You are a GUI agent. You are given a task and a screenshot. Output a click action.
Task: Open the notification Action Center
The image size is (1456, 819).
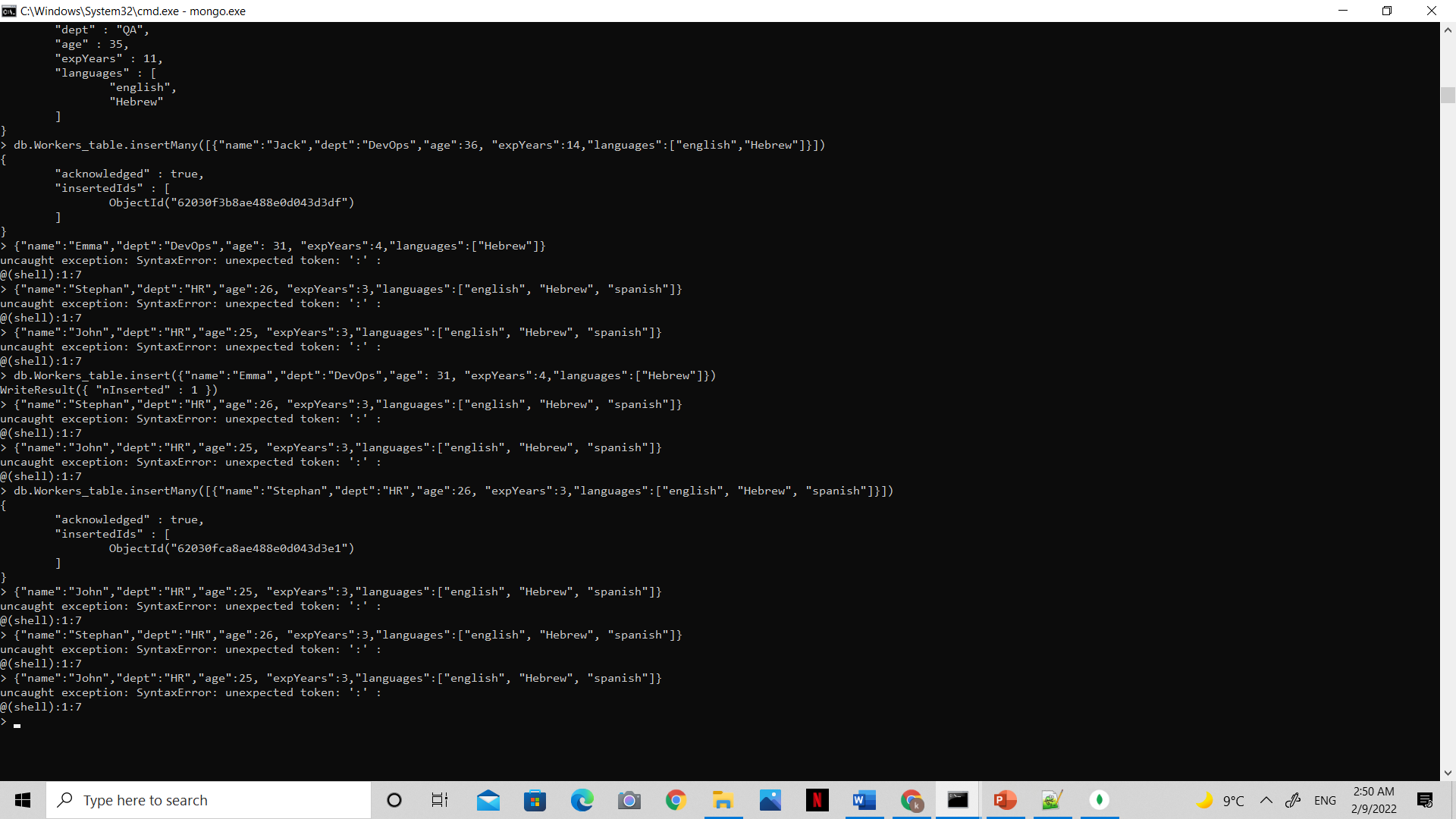tap(1425, 800)
